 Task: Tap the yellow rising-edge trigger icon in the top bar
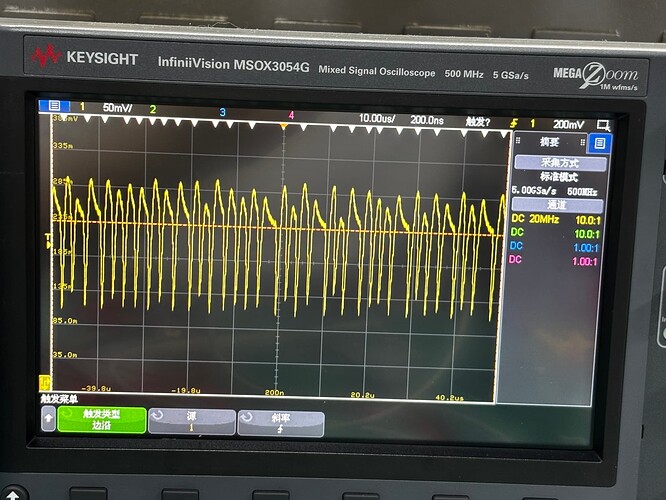(514, 123)
